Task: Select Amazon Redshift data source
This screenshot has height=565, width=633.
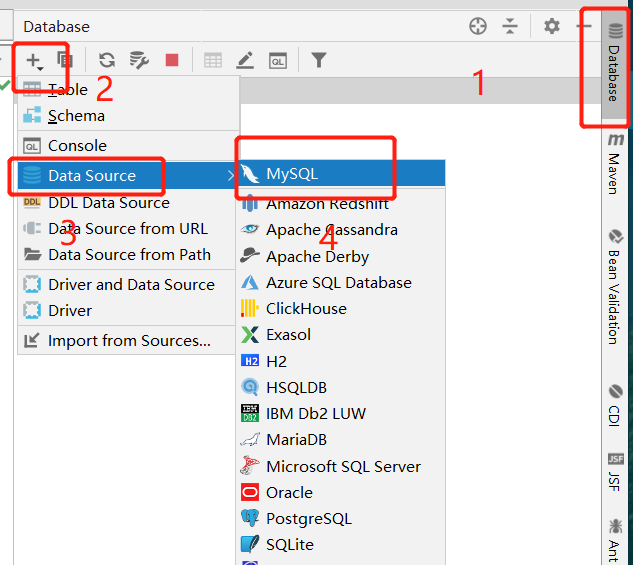Action: 341,203
